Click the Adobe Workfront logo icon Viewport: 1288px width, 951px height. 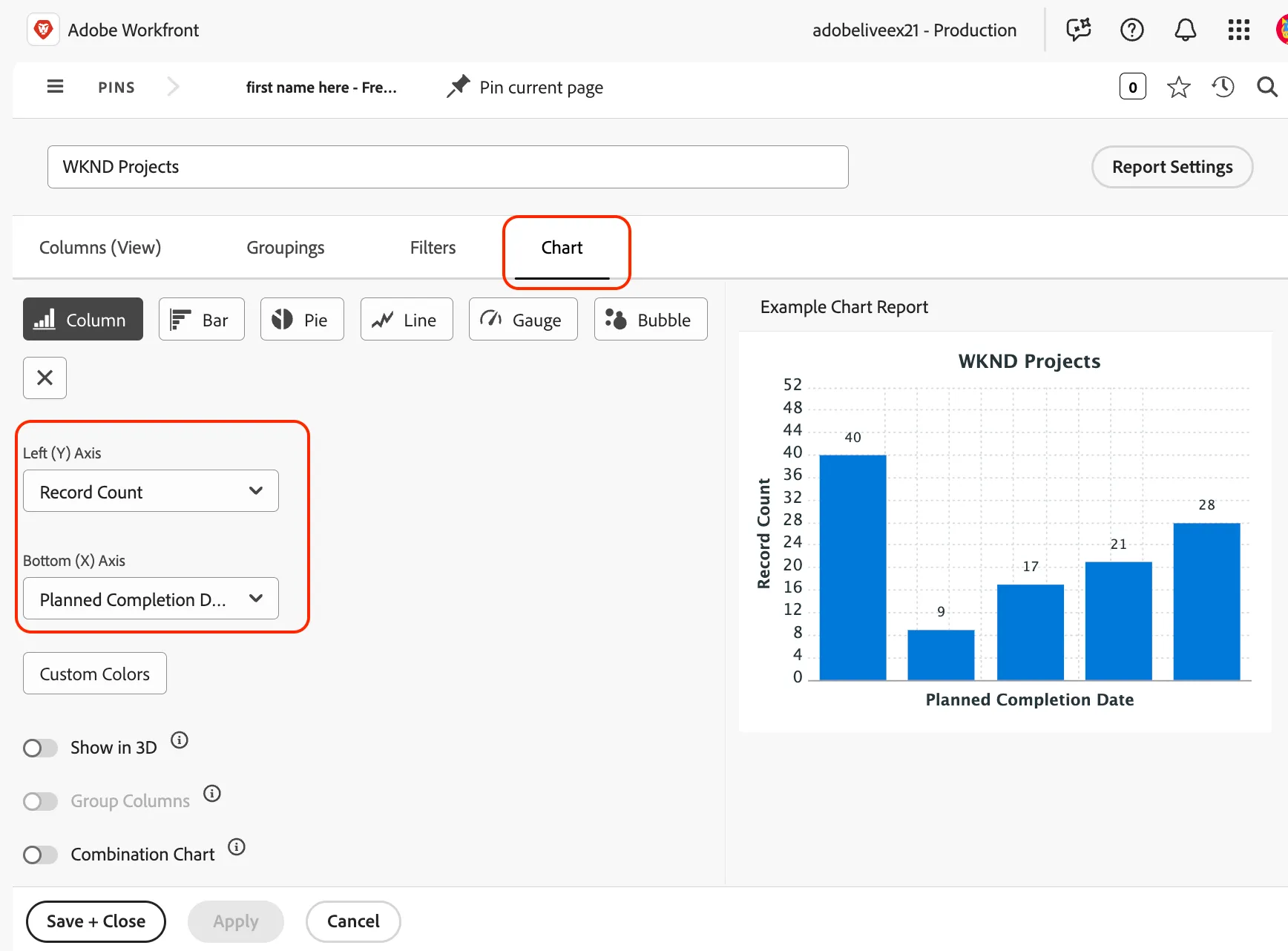(43, 30)
